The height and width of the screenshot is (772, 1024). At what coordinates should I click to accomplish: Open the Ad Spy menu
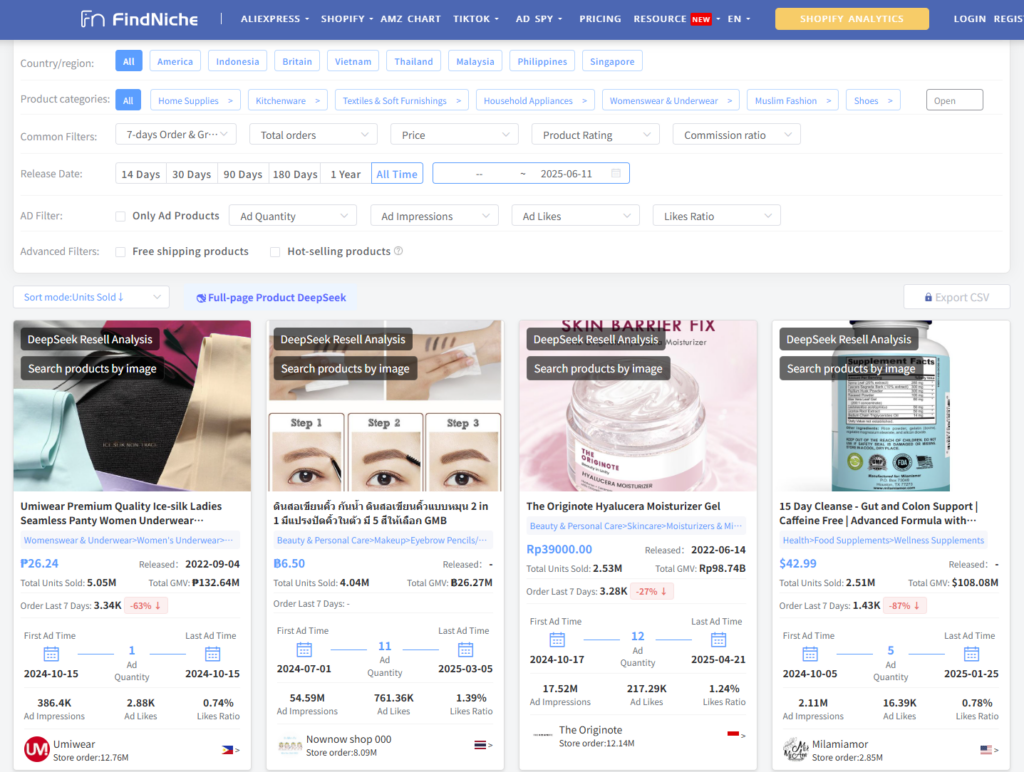coord(538,19)
